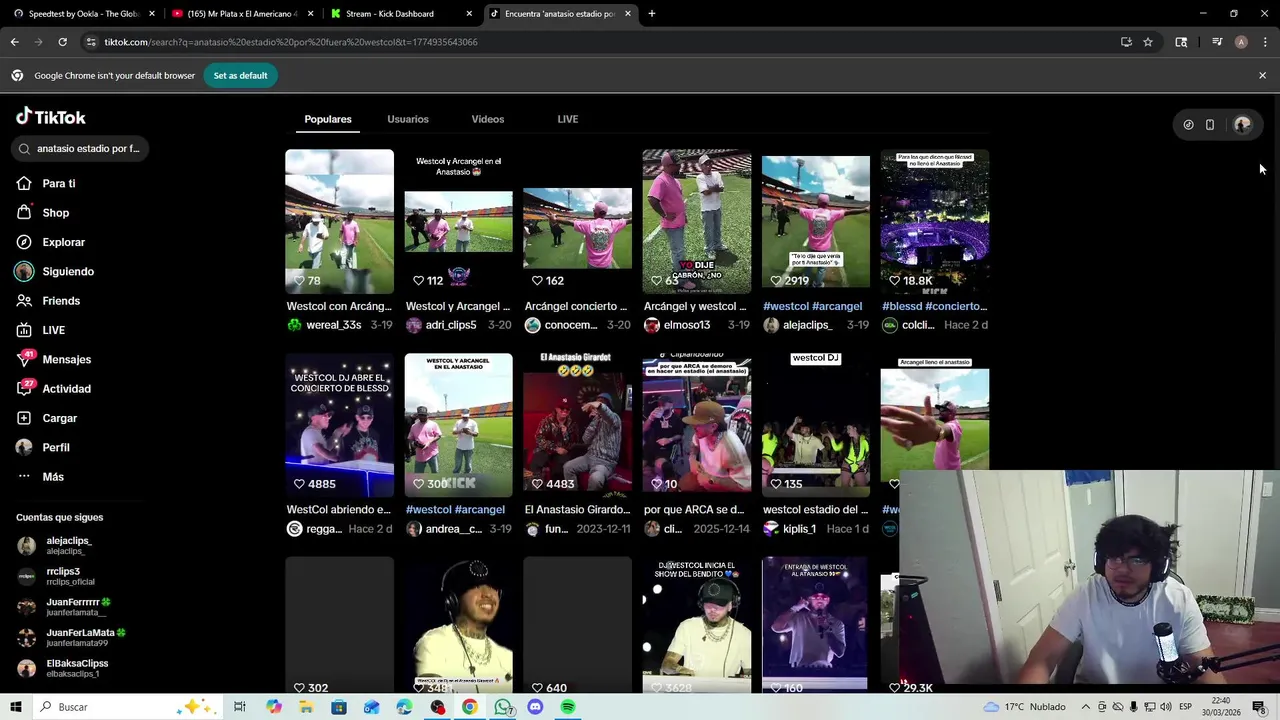
Task: Switch to the Videos tab
Action: pyautogui.click(x=488, y=119)
